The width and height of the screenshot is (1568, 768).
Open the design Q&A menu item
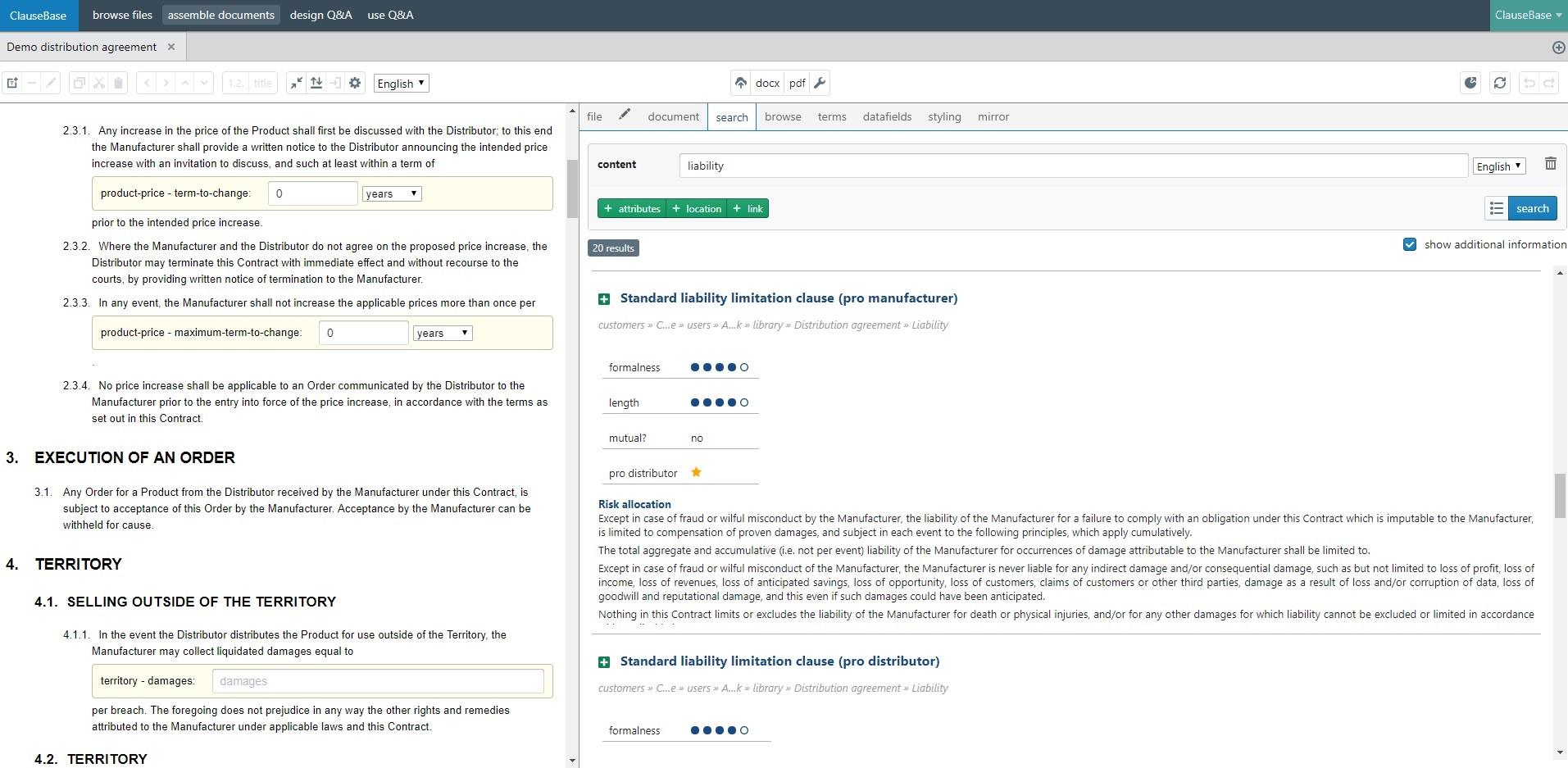click(320, 15)
